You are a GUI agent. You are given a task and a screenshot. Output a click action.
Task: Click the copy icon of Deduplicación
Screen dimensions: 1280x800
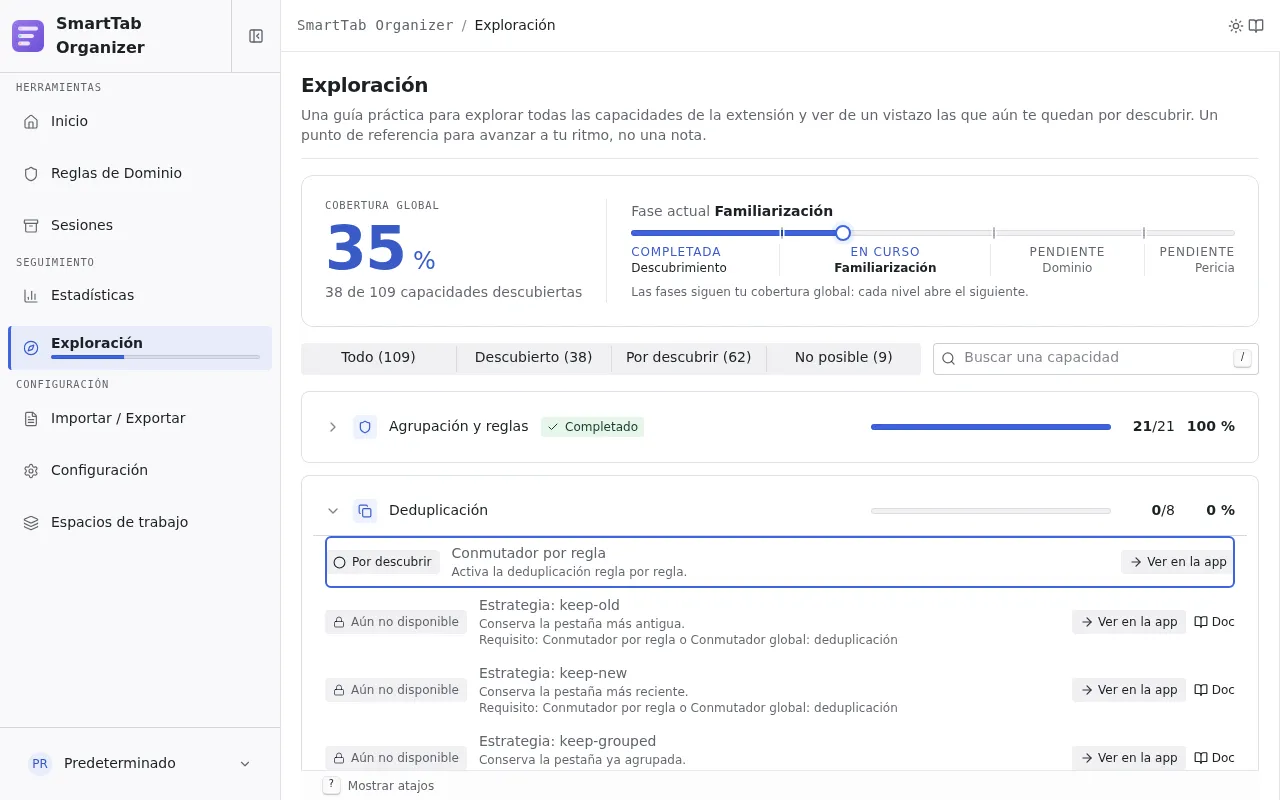pos(365,511)
